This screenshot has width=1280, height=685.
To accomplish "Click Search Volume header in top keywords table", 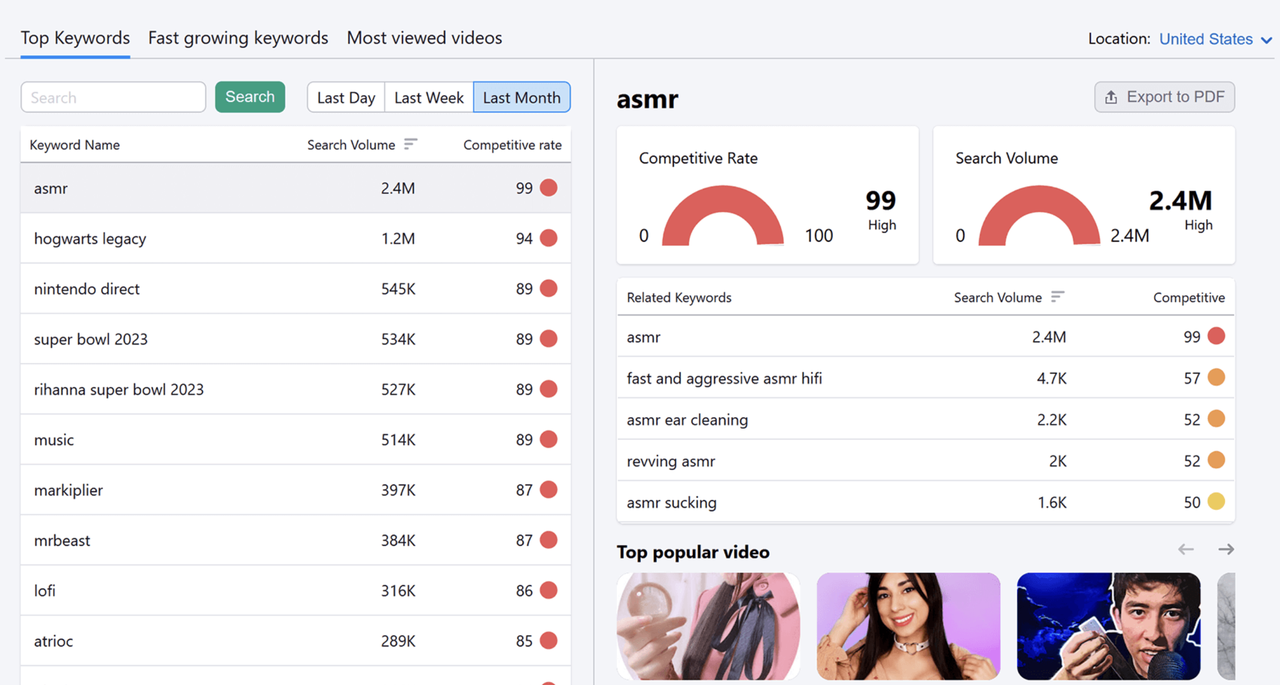I will [351, 145].
